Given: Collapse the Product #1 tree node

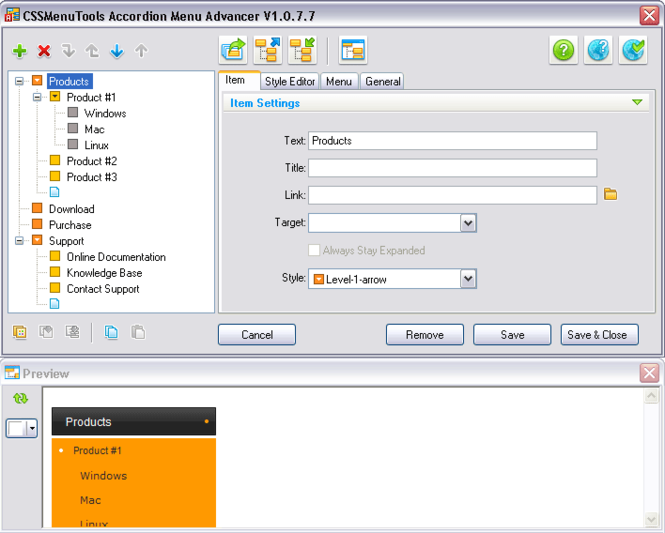Looking at the screenshot, I should click(x=37, y=97).
